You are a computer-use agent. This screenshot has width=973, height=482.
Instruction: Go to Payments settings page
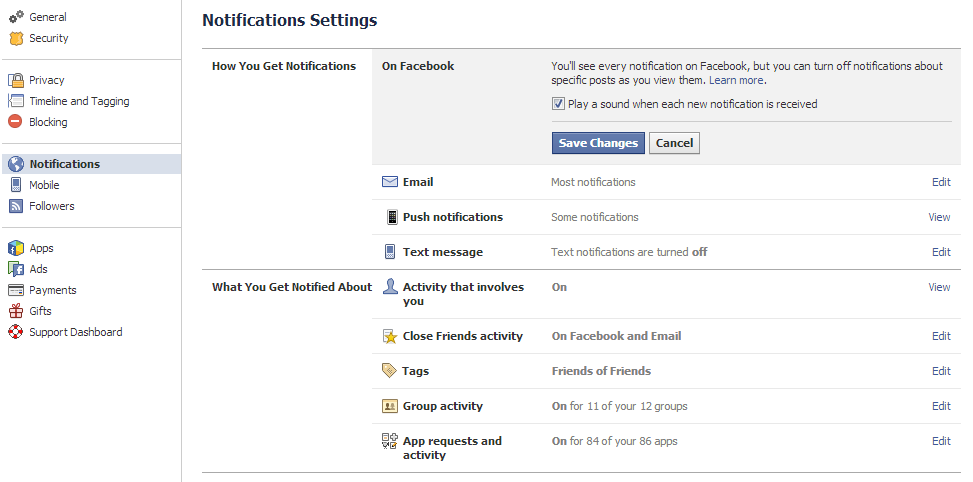52,290
